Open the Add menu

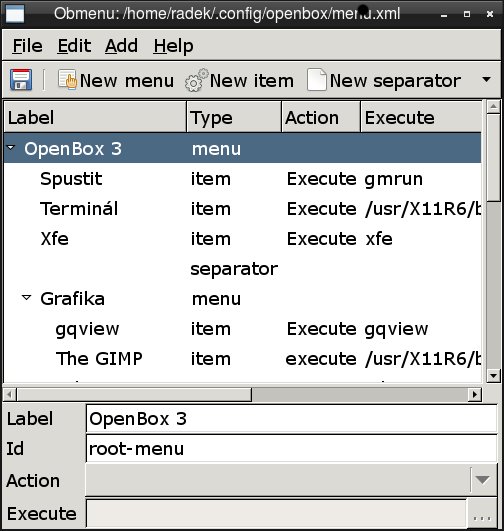coord(121,46)
